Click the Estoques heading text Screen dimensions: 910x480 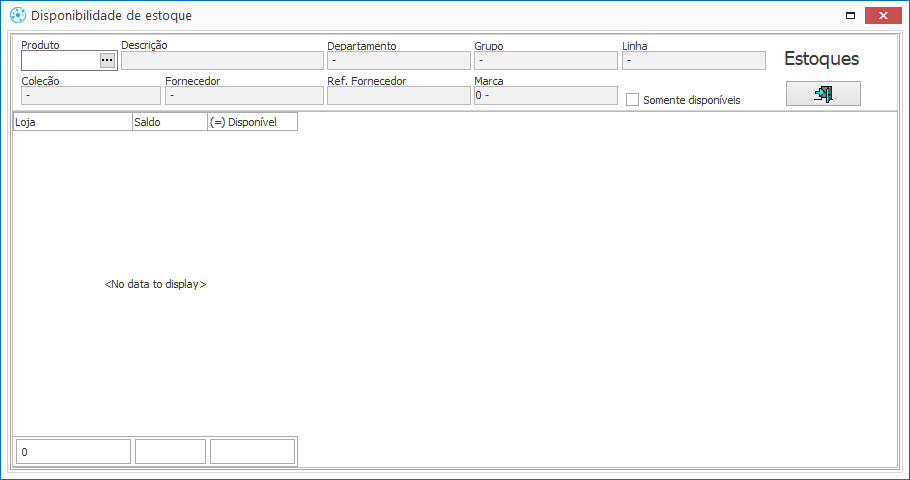click(x=821, y=59)
